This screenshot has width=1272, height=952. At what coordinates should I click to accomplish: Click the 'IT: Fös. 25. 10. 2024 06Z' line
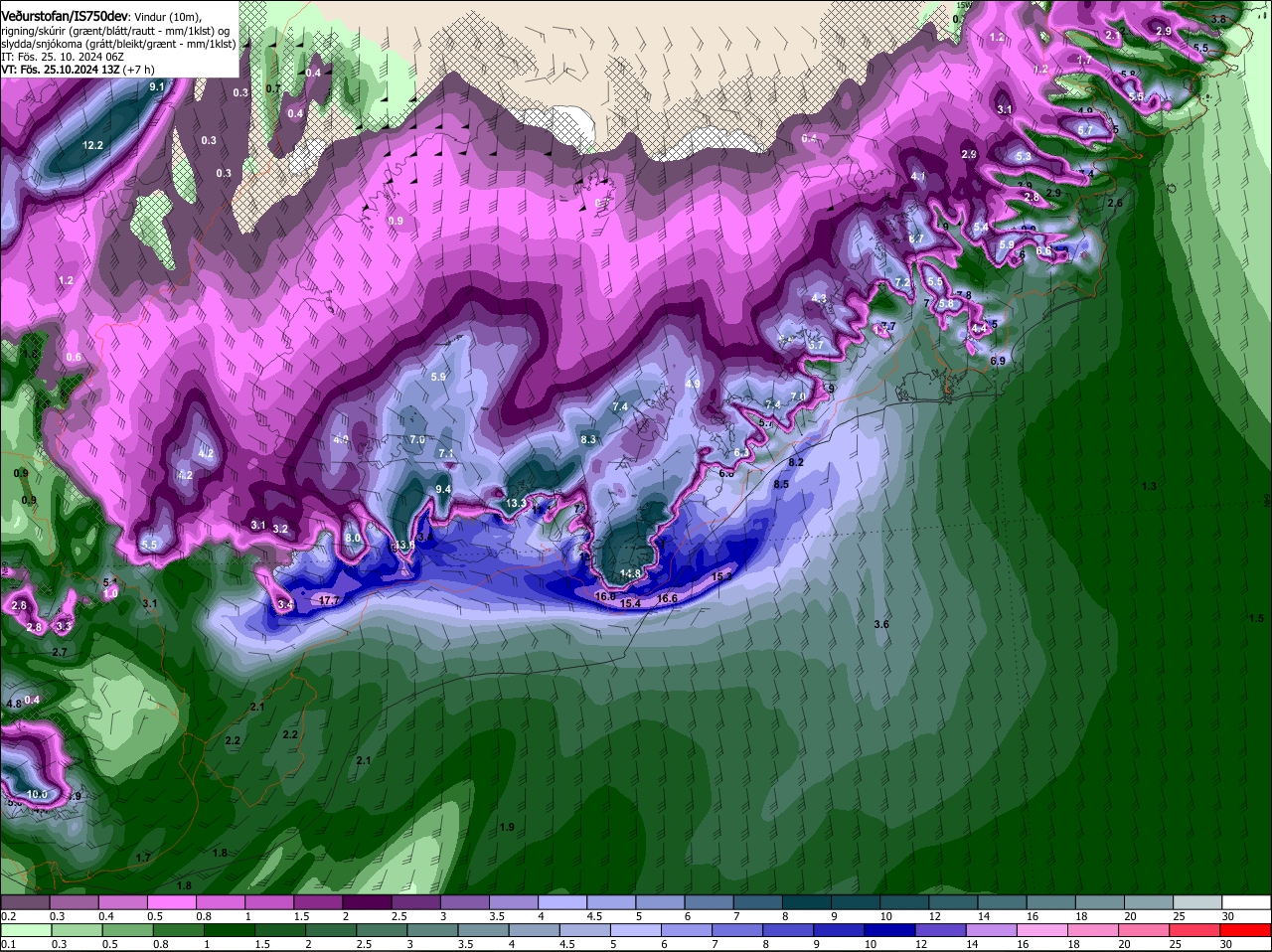click(x=62, y=58)
